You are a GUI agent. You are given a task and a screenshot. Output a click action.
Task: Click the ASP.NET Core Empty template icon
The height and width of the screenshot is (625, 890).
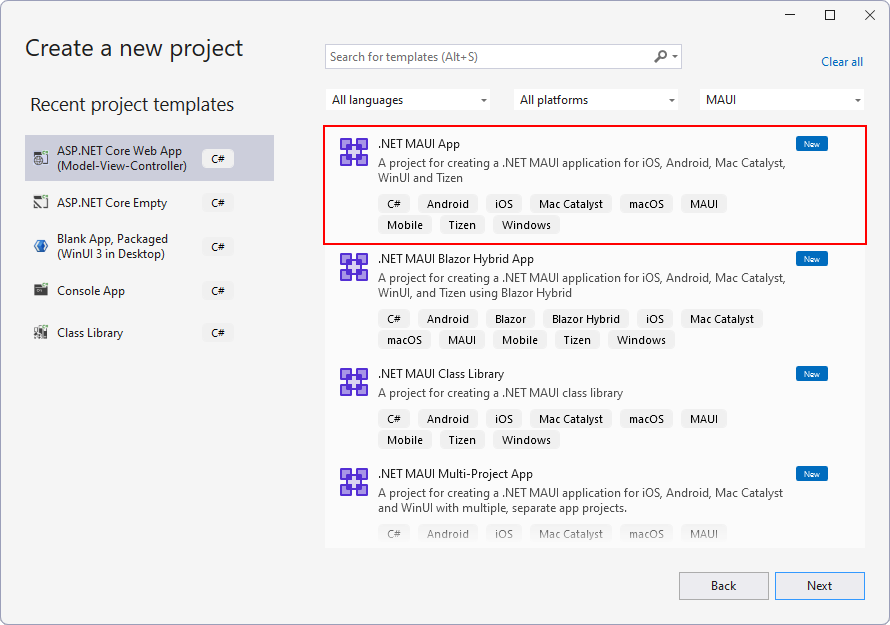40,202
